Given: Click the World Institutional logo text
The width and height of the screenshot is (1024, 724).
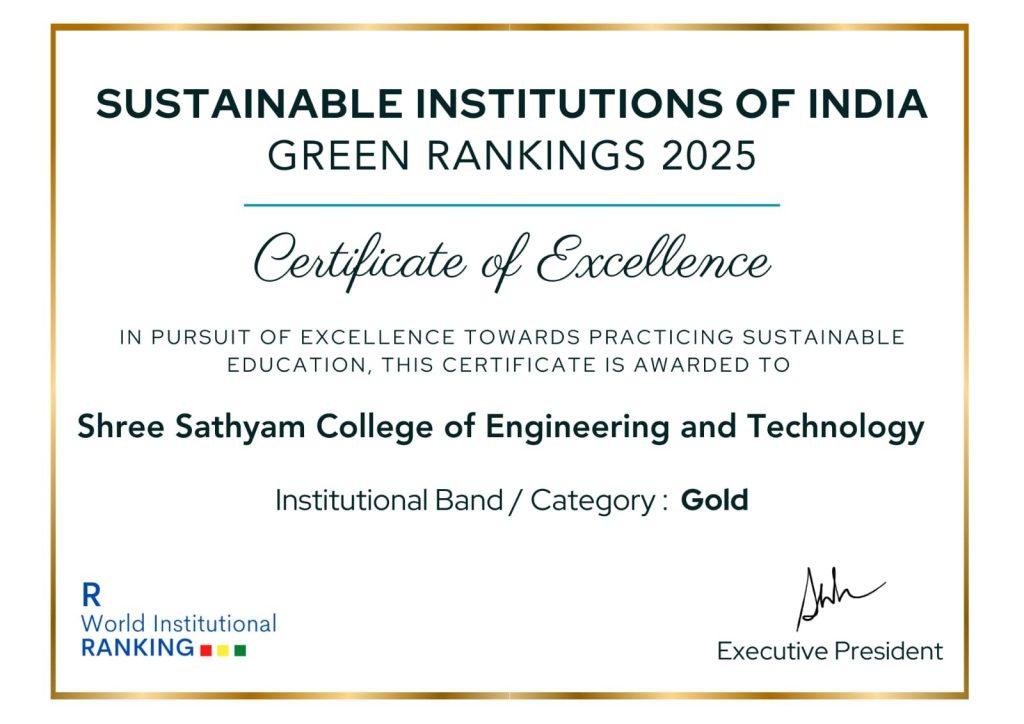Looking at the screenshot, I should coord(178,623).
